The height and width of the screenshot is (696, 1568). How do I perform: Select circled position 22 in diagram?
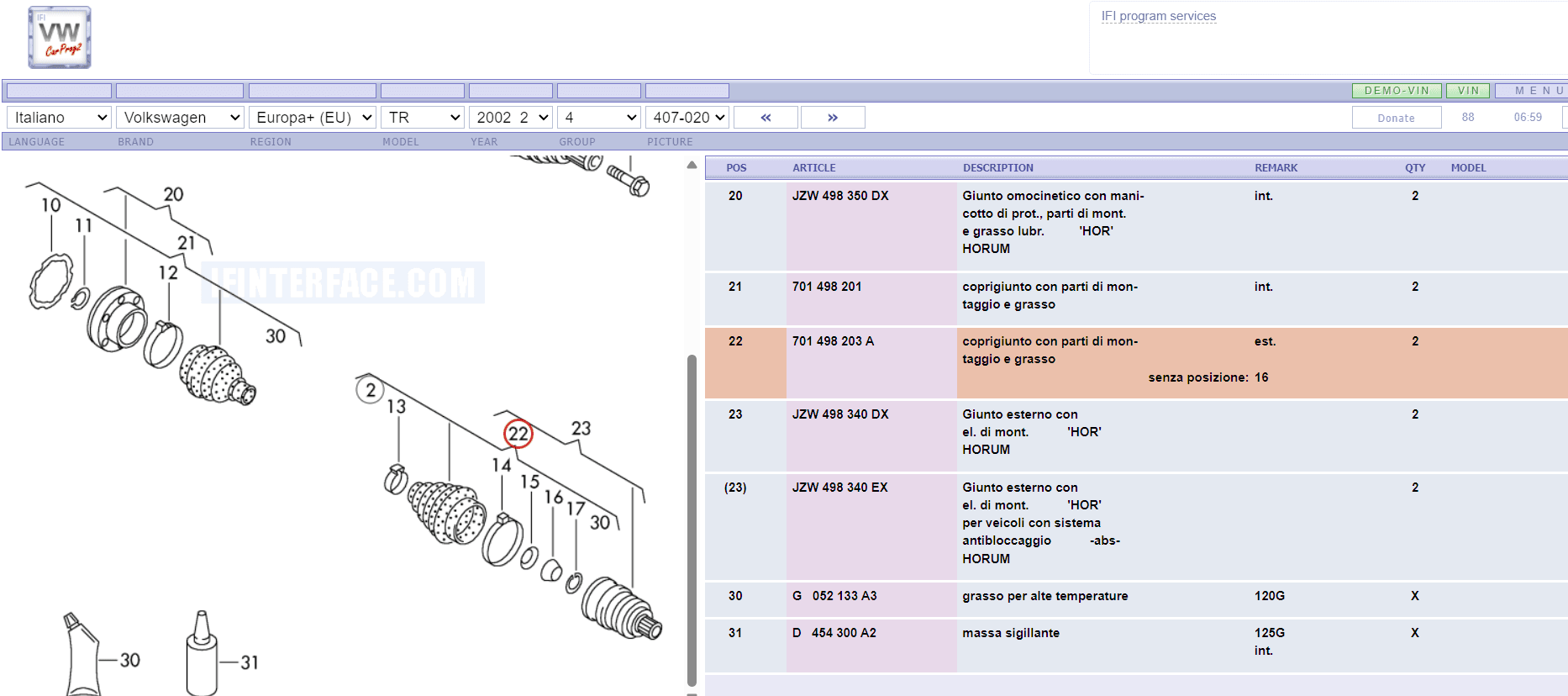[518, 434]
